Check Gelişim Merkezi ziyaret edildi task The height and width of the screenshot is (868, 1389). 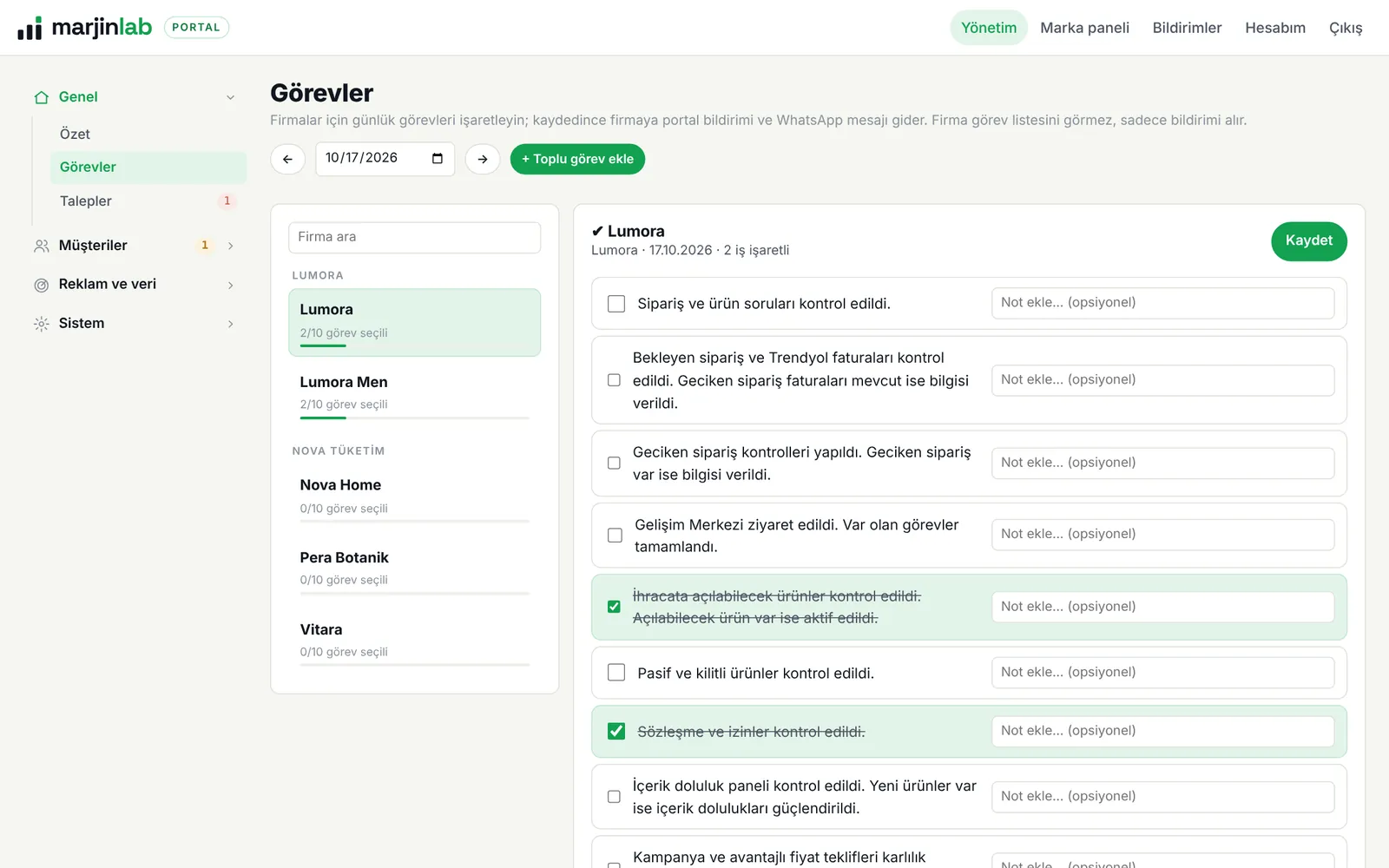(x=615, y=535)
